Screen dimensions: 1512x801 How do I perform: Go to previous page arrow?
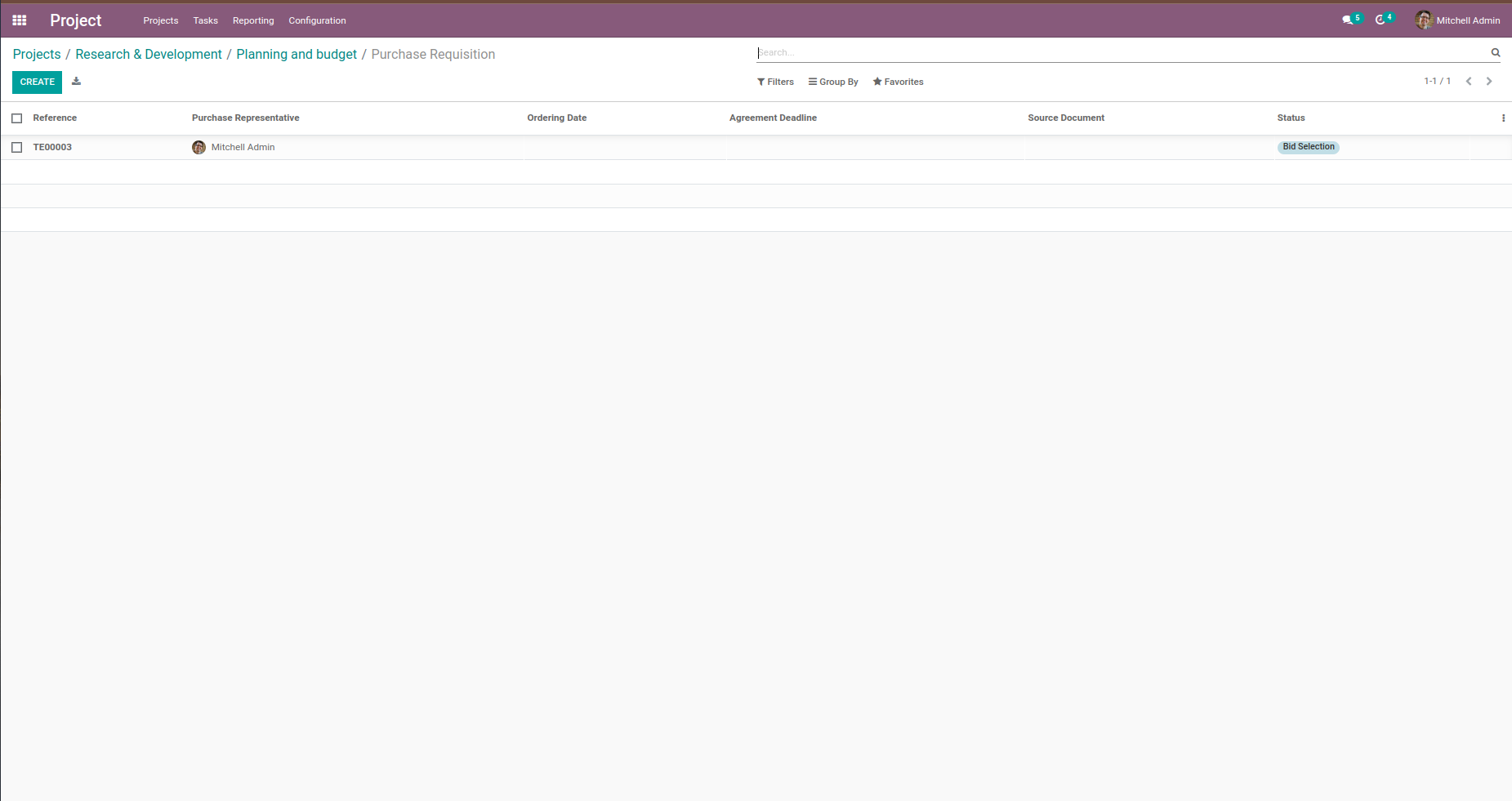1469,82
